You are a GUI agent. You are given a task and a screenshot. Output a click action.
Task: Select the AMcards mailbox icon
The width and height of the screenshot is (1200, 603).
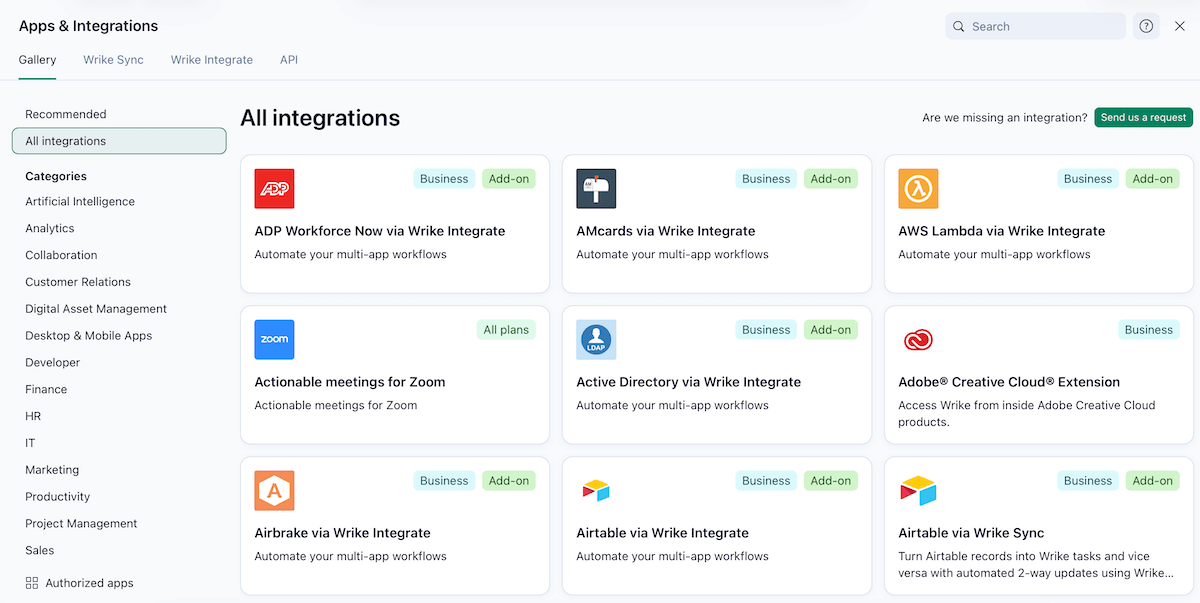pos(596,188)
